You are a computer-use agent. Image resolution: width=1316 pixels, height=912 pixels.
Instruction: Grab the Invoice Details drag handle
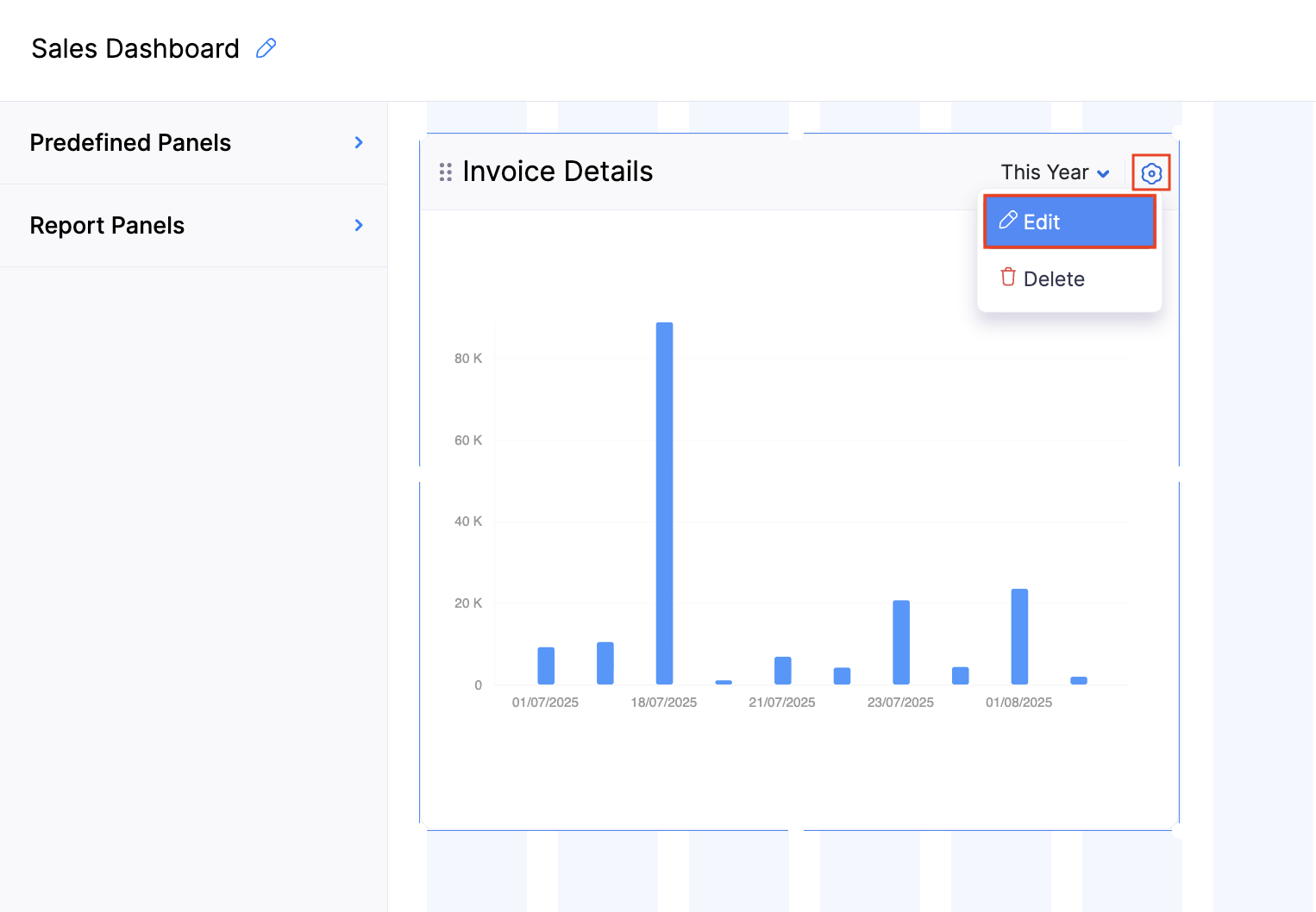[x=445, y=172]
